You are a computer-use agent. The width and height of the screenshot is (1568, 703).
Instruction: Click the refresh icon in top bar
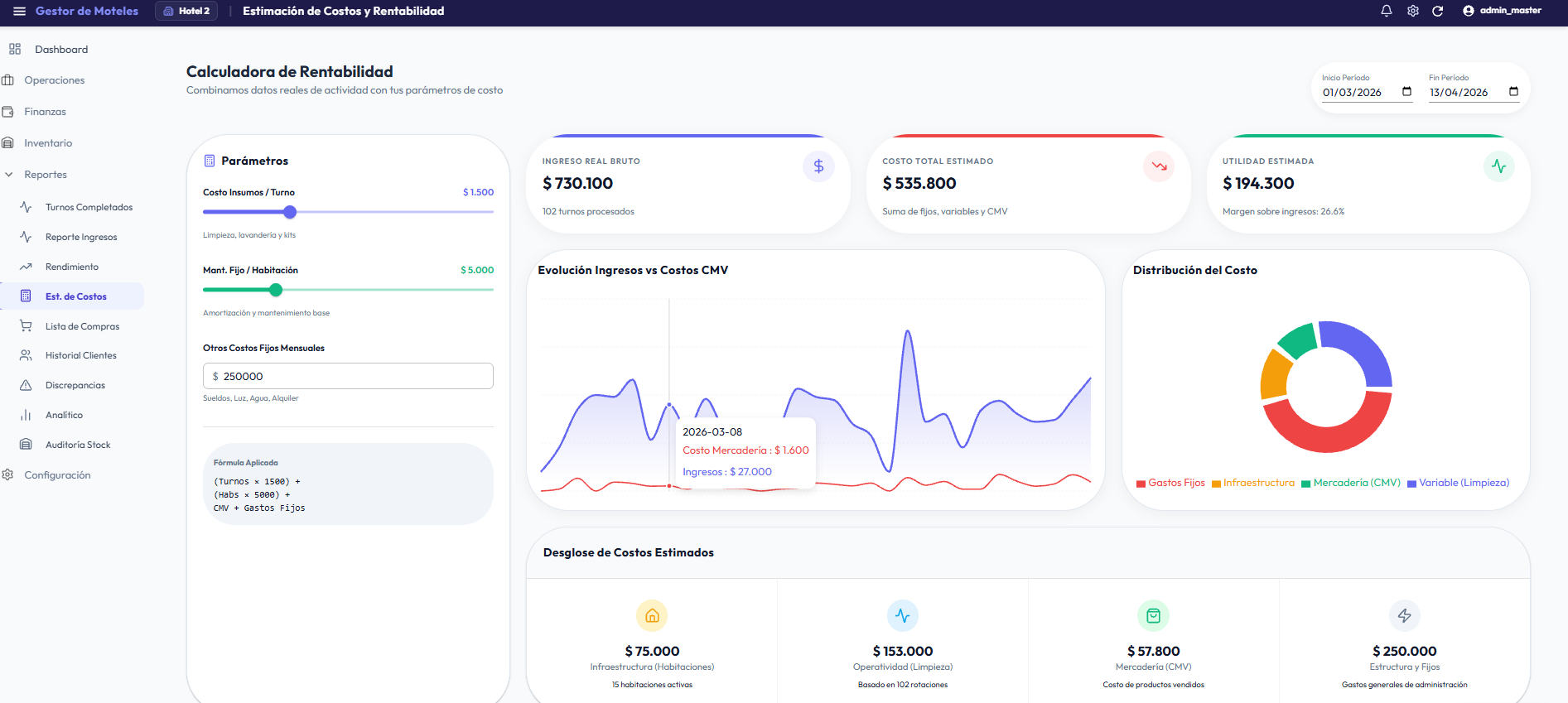[1438, 11]
